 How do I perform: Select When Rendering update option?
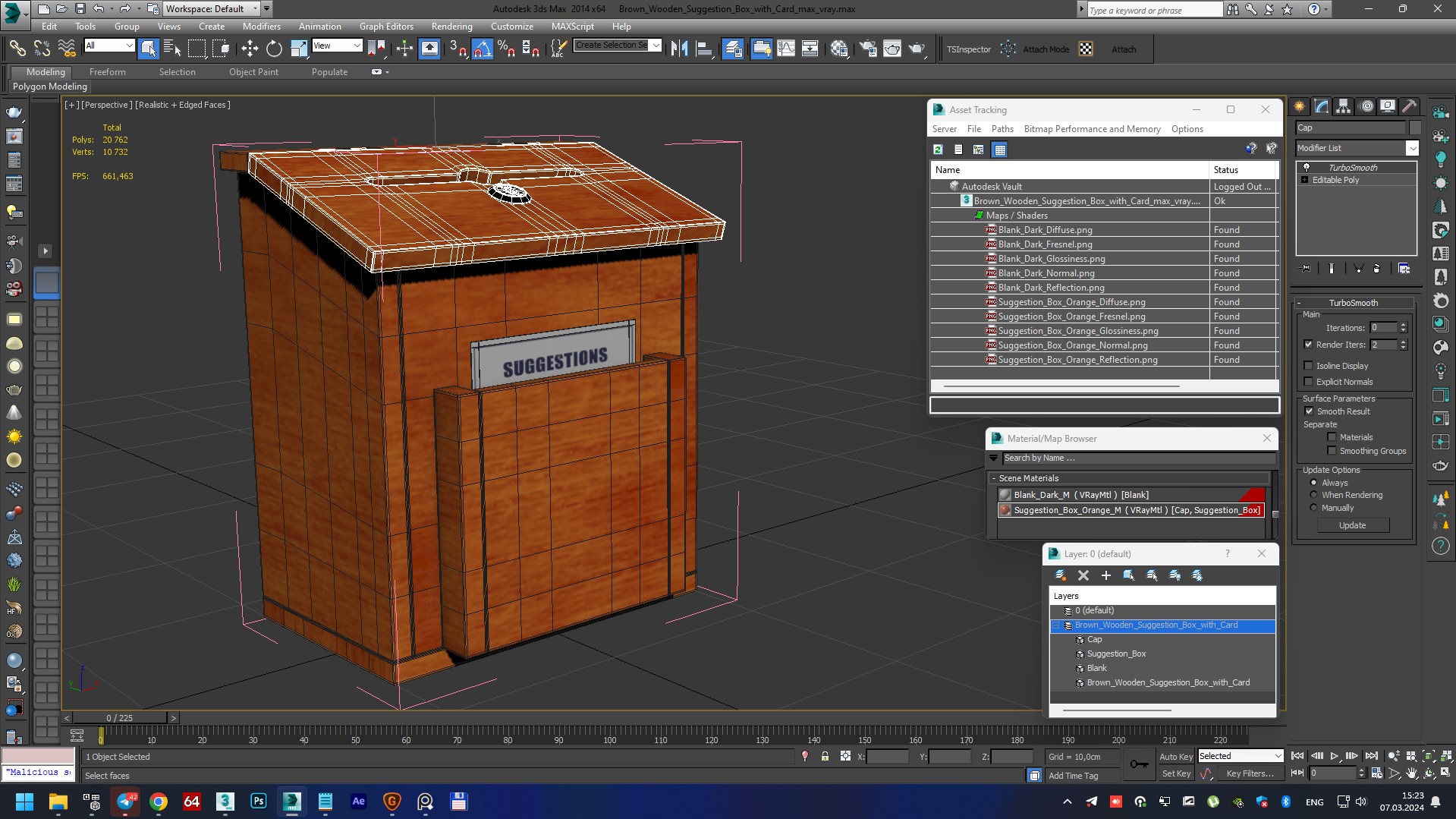pyautogui.click(x=1313, y=495)
